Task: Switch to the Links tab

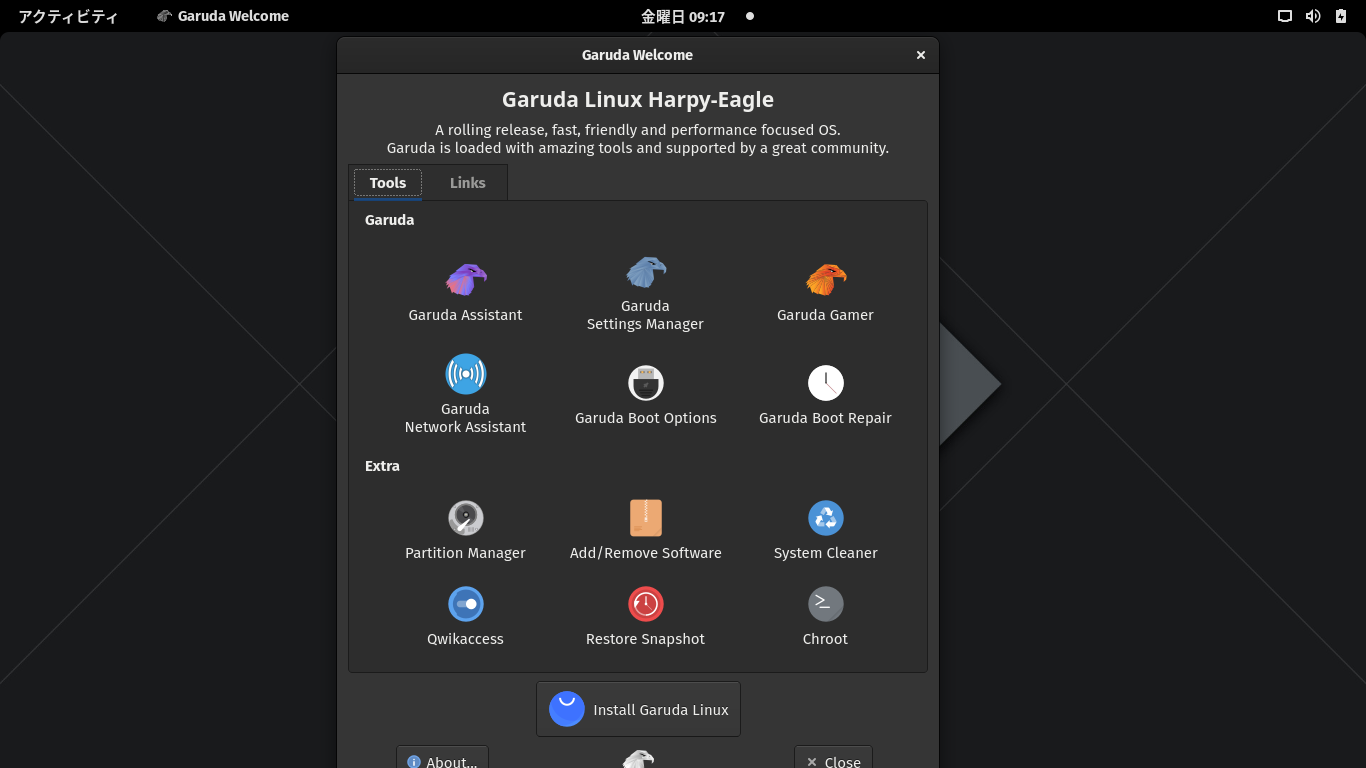Action: [468, 183]
